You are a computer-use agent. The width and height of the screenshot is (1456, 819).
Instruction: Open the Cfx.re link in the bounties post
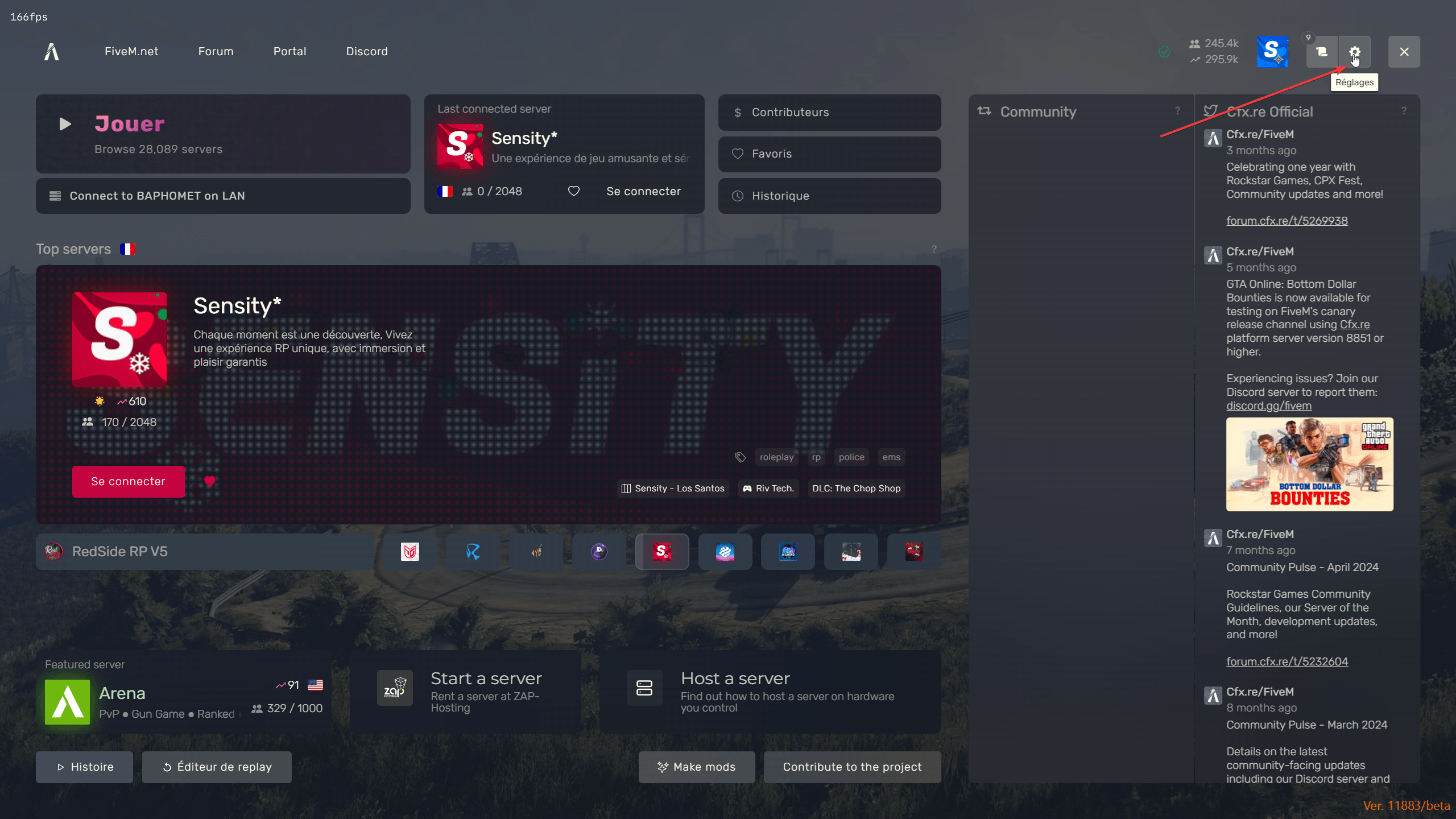coord(1354,325)
